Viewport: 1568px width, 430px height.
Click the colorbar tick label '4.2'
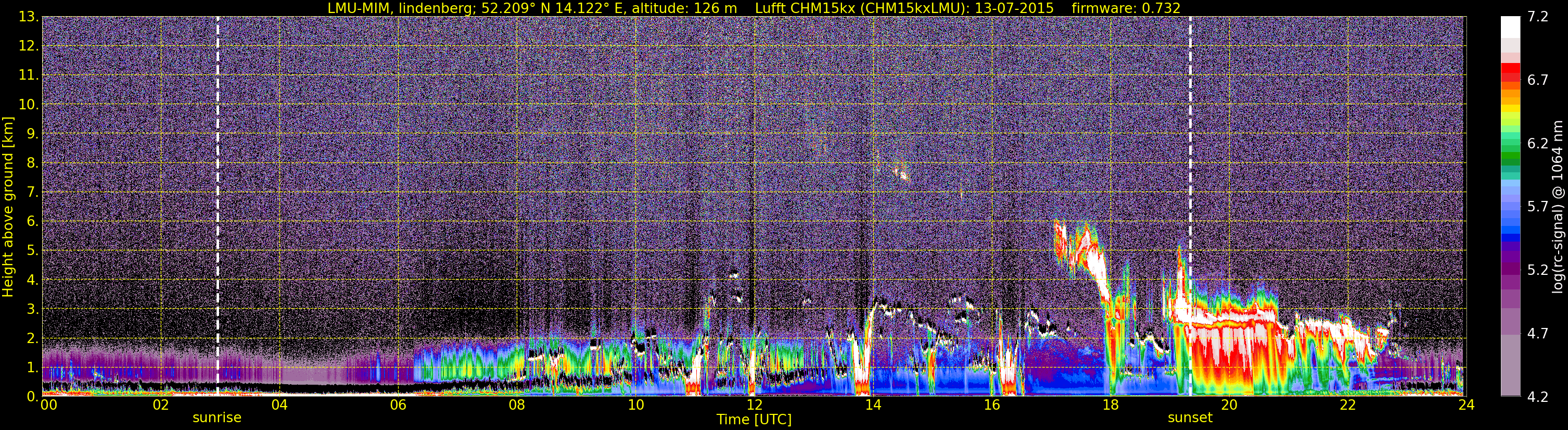point(1538,397)
